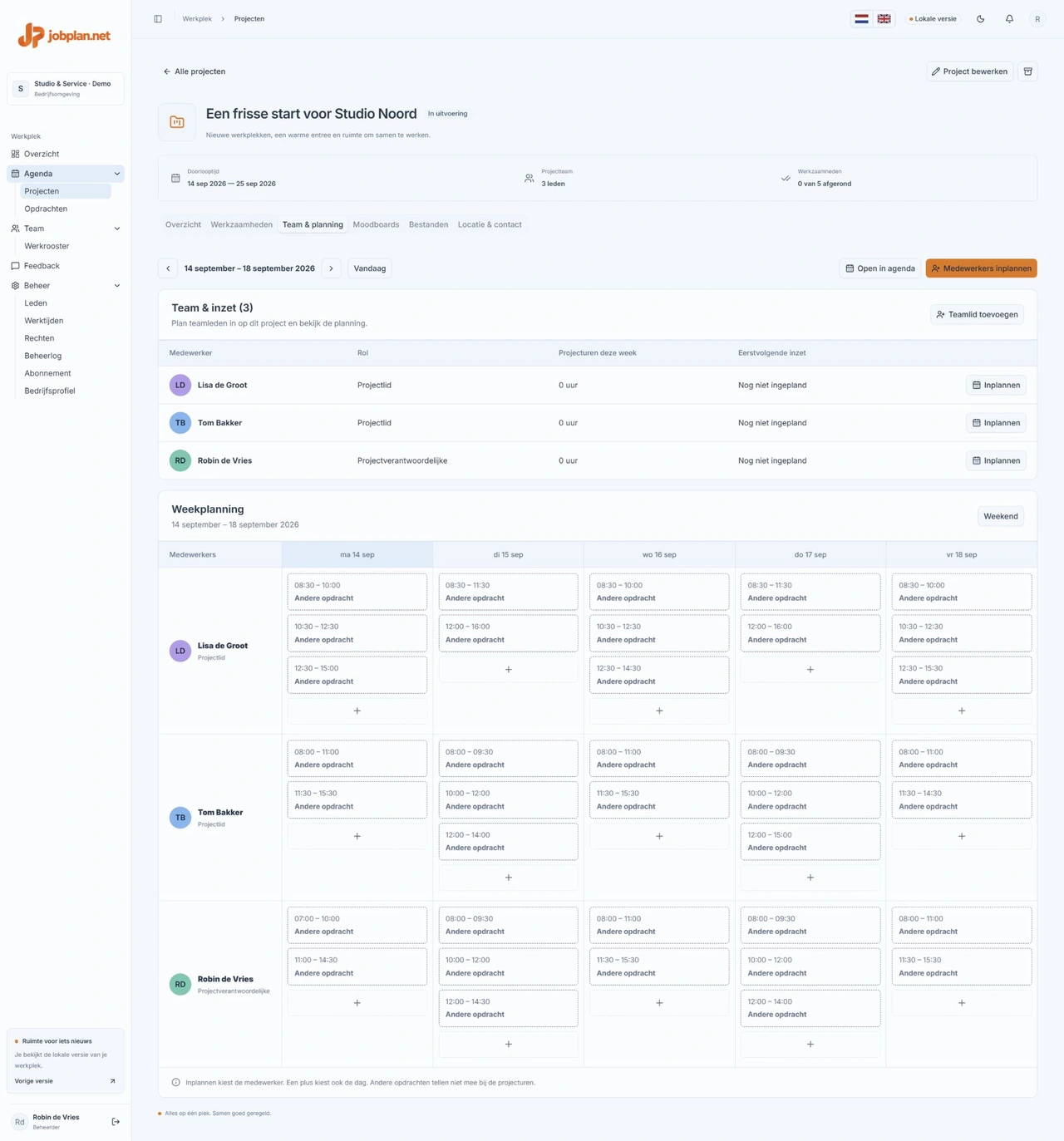The image size is (1064, 1141).
Task: Click Medewerkers inplannen button
Action: tap(981, 268)
